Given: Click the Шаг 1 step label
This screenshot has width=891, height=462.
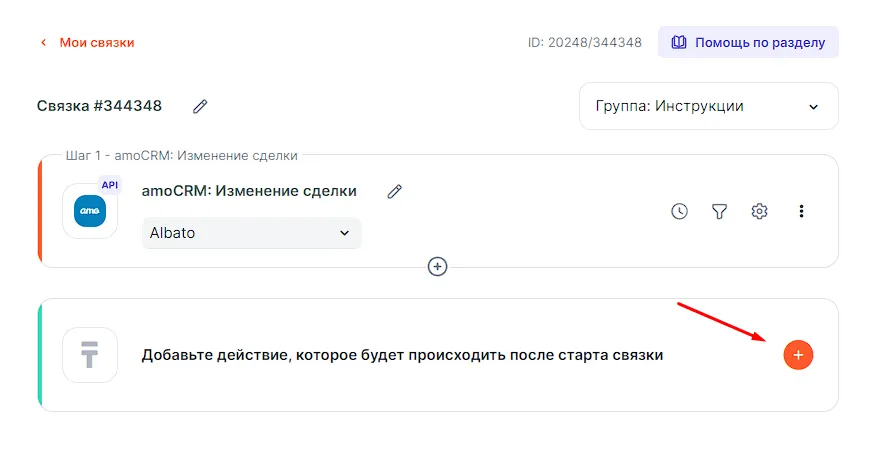Looking at the screenshot, I should (x=181, y=156).
